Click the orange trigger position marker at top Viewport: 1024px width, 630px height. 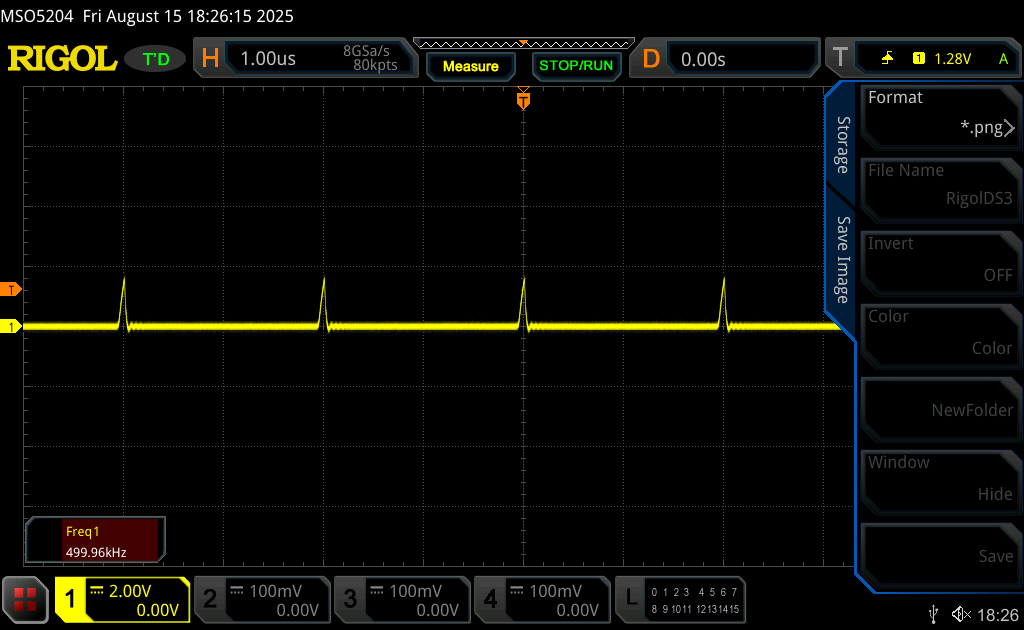pos(523,100)
